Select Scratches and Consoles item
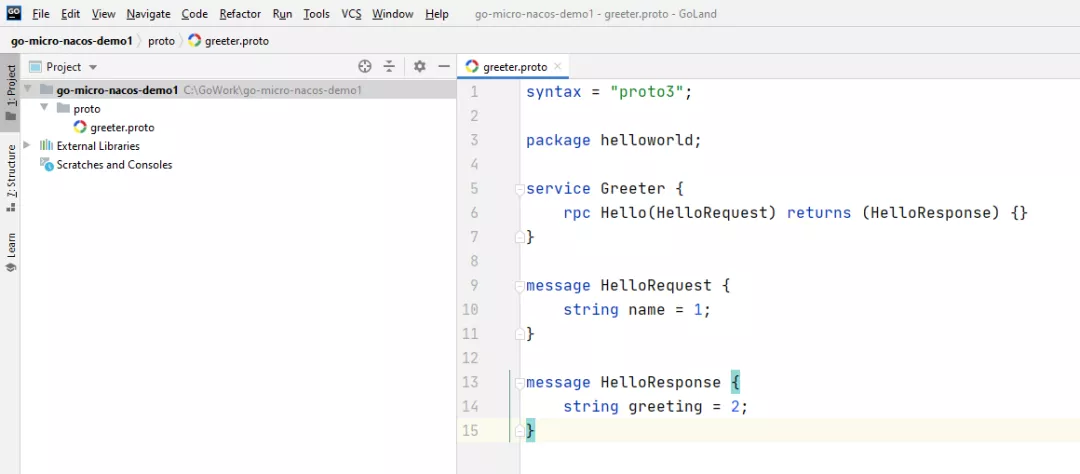Image resolution: width=1080 pixels, height=474 pixels. click(x=114, y=165)
